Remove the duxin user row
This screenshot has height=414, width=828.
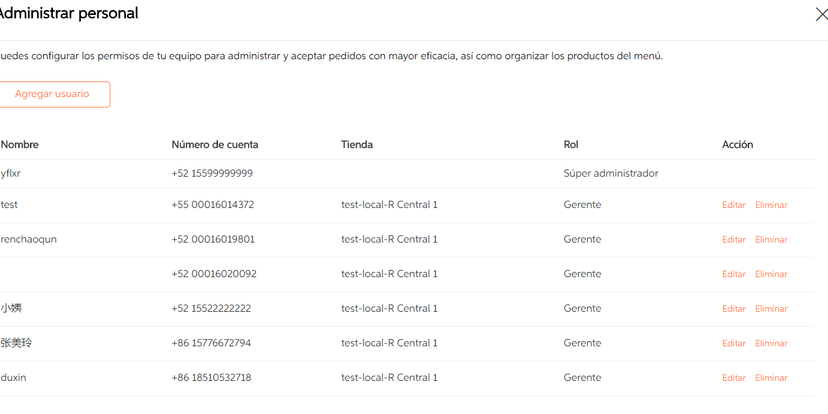[x=771, y=378]
